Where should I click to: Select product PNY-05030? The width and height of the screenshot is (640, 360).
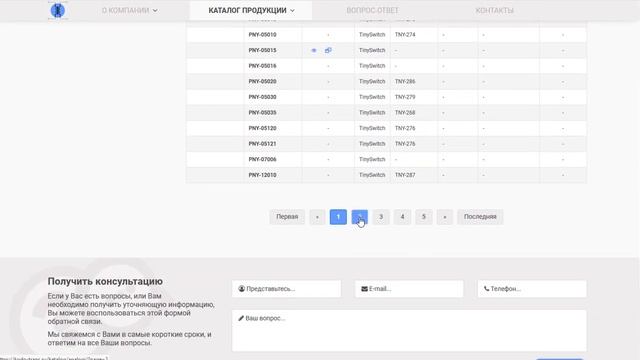[262, 97]
